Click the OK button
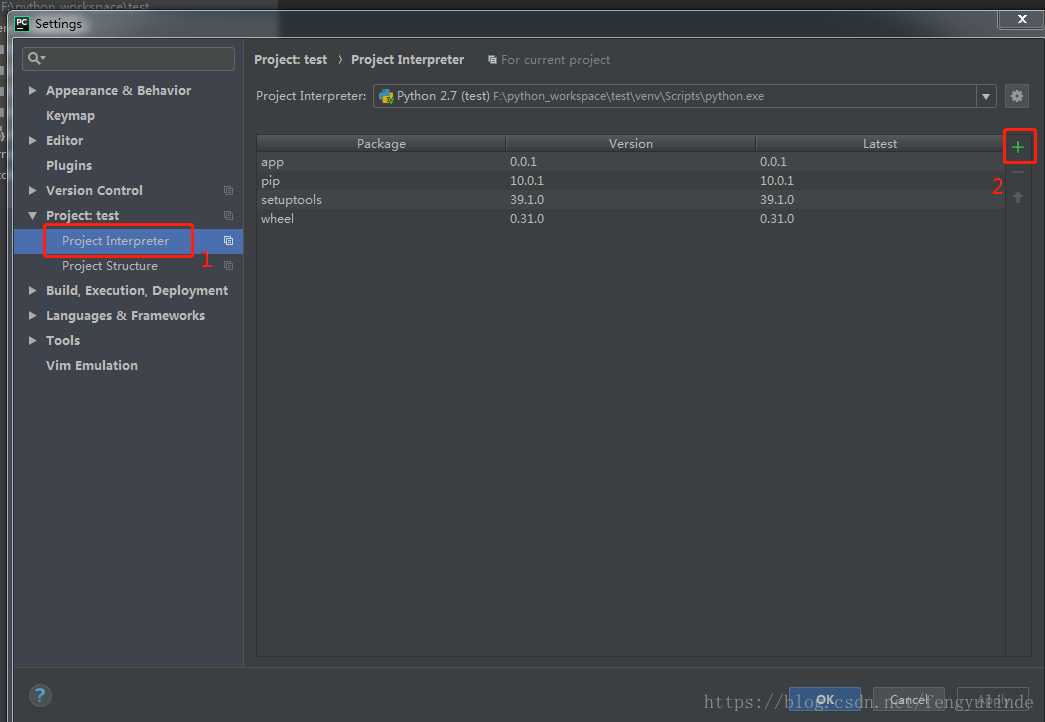 [x=824, y=699]
